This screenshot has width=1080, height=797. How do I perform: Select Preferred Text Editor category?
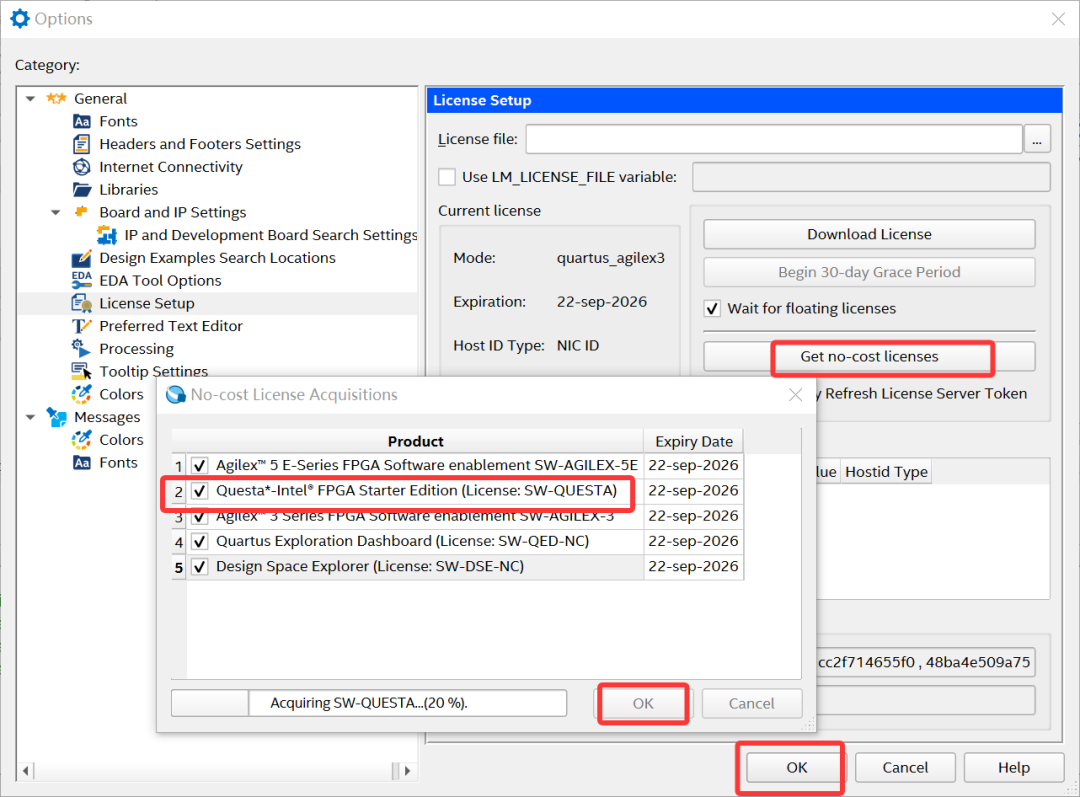pos(171,326)
